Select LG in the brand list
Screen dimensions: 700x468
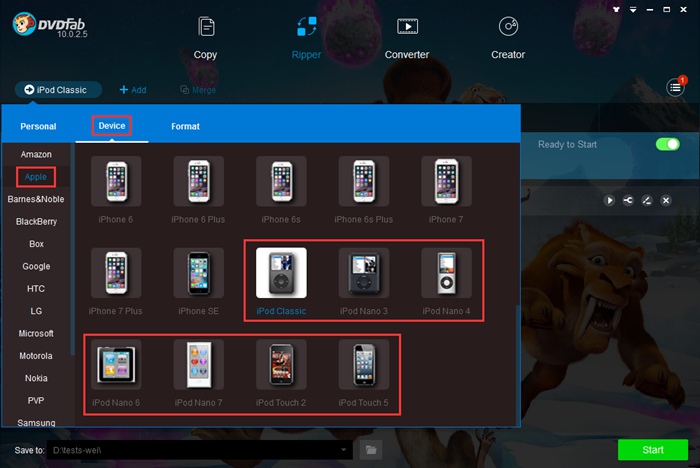pos(36,311)
